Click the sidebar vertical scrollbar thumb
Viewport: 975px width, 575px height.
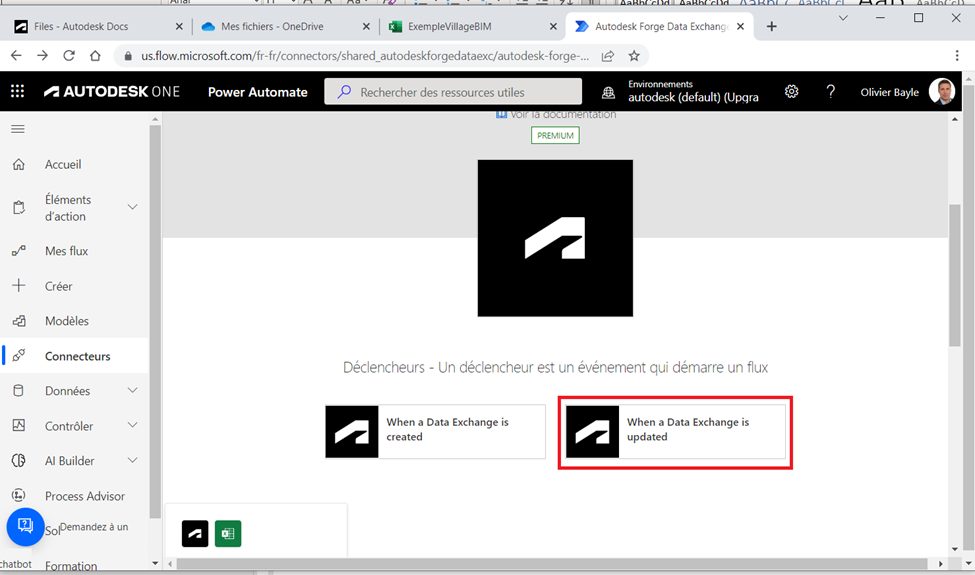tap(155, 321)
